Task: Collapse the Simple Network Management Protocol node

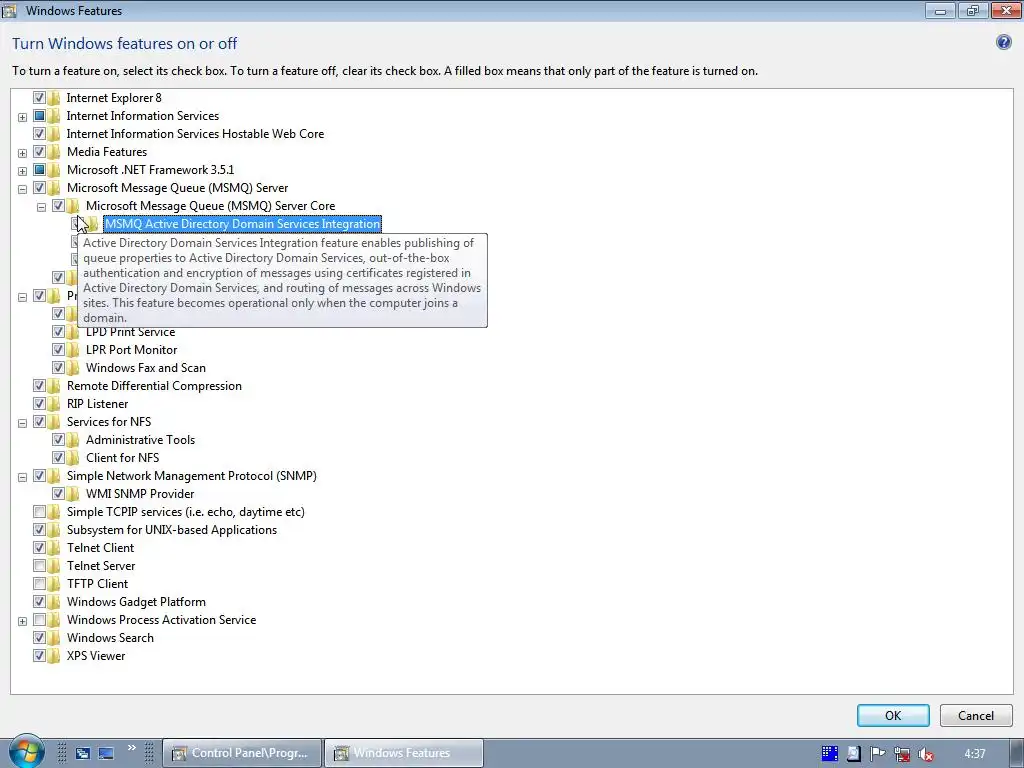Action: coord(22,477)
